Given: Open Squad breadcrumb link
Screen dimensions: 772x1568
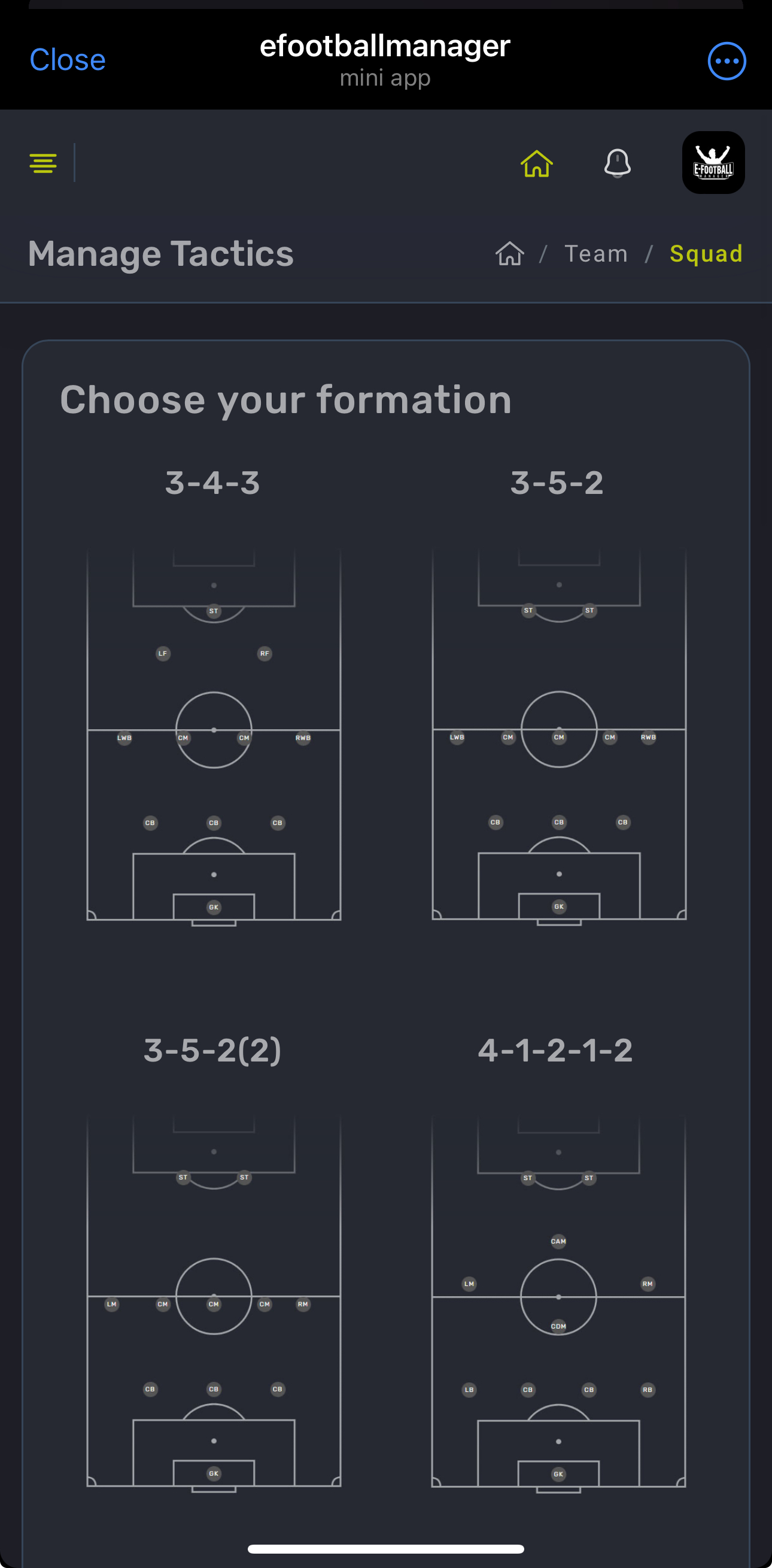Looking at the screenshot, I should 706,253.
